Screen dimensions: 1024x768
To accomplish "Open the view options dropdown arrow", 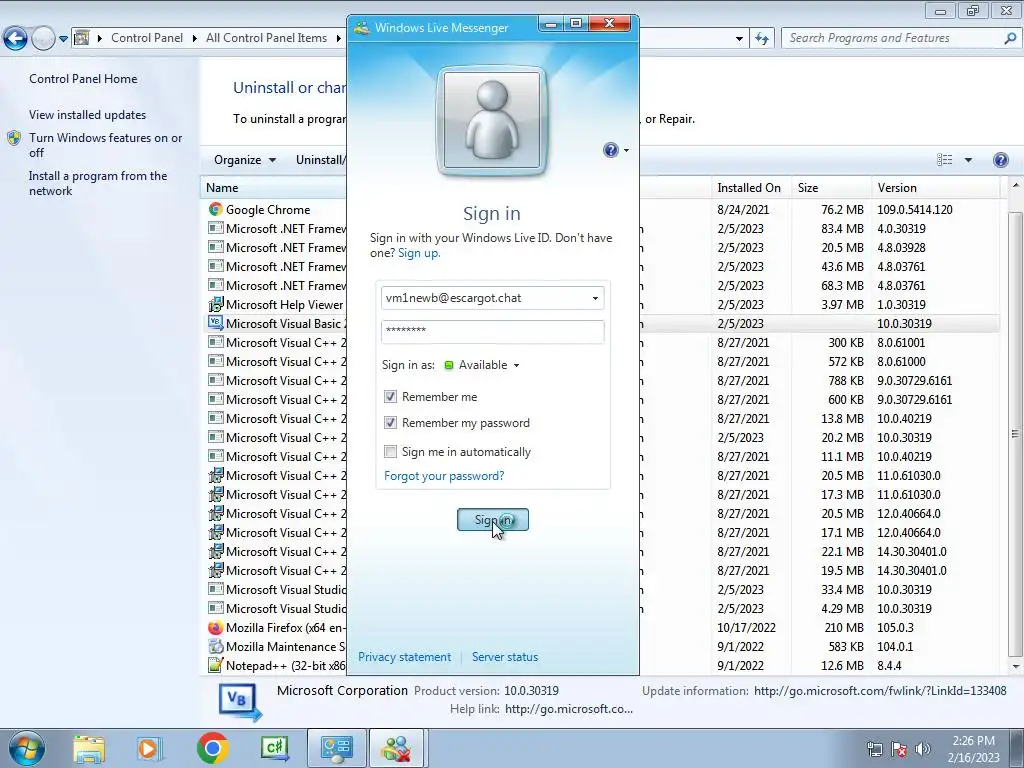I will 968,160.
